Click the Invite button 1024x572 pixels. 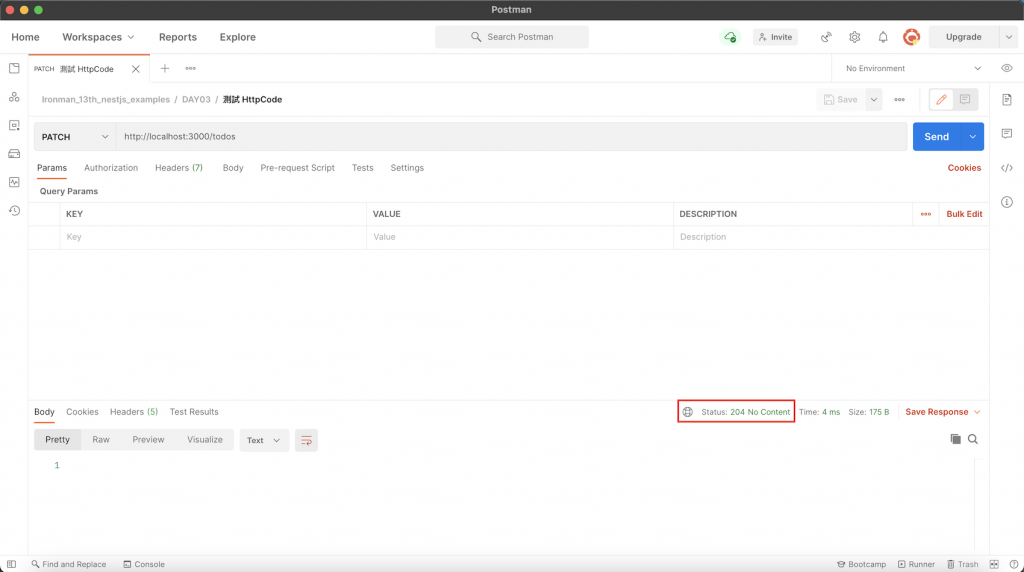pos(775,37)
